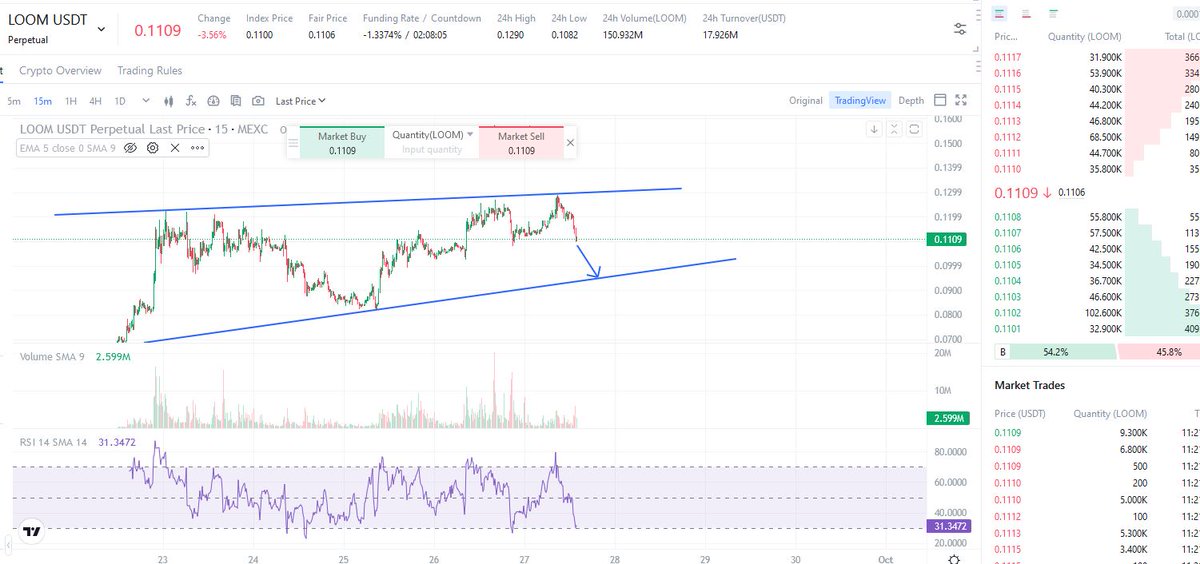Open the Crypto Overview tab

click(x=60, y=71)
